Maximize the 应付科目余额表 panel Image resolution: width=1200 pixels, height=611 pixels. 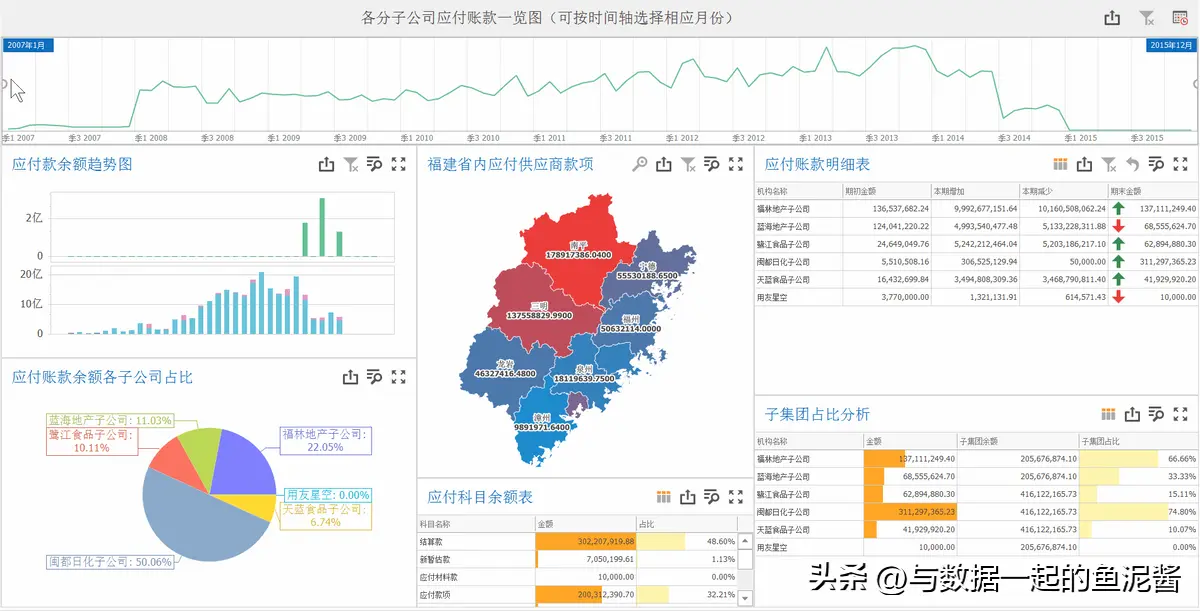pyautogui.click(x=735, y=497)
